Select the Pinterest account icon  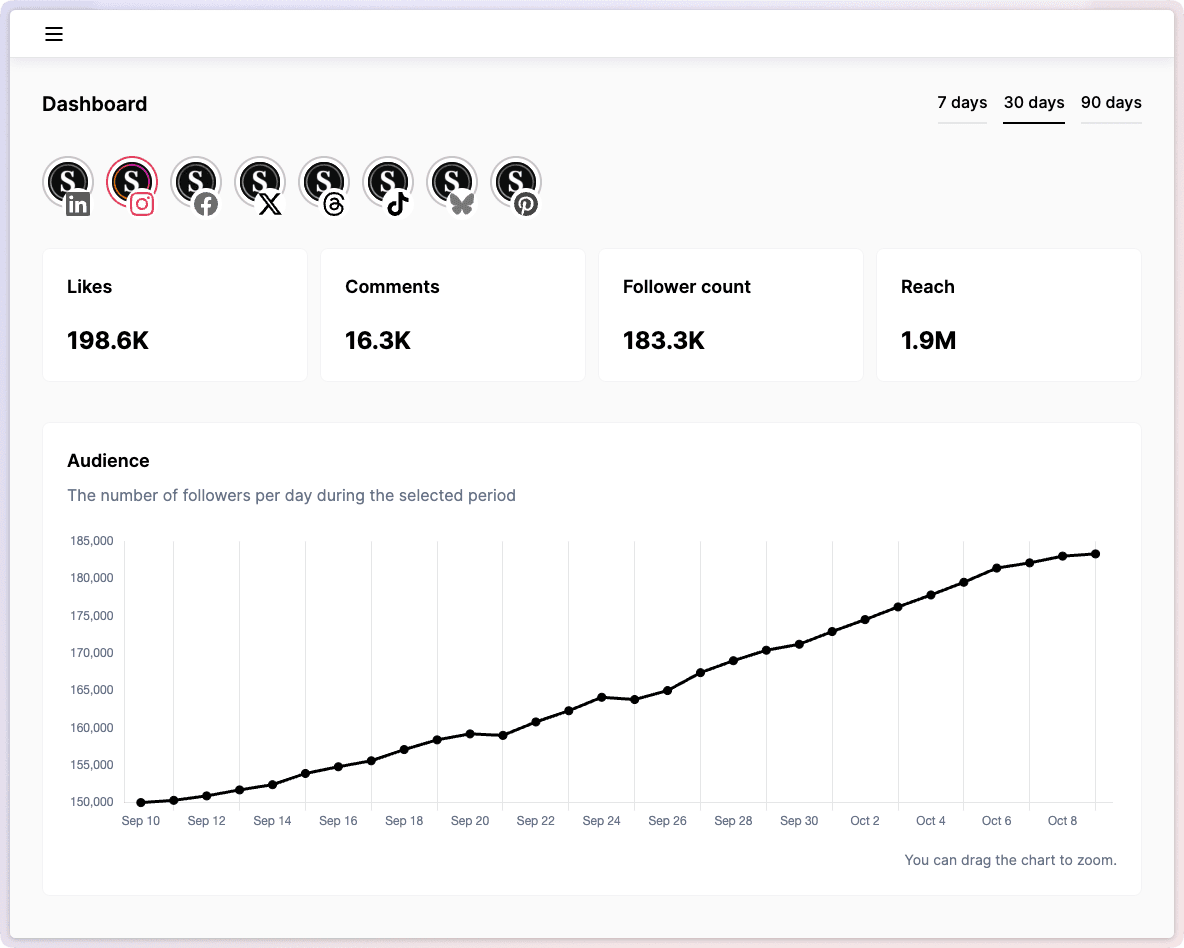tap(516, 183)
